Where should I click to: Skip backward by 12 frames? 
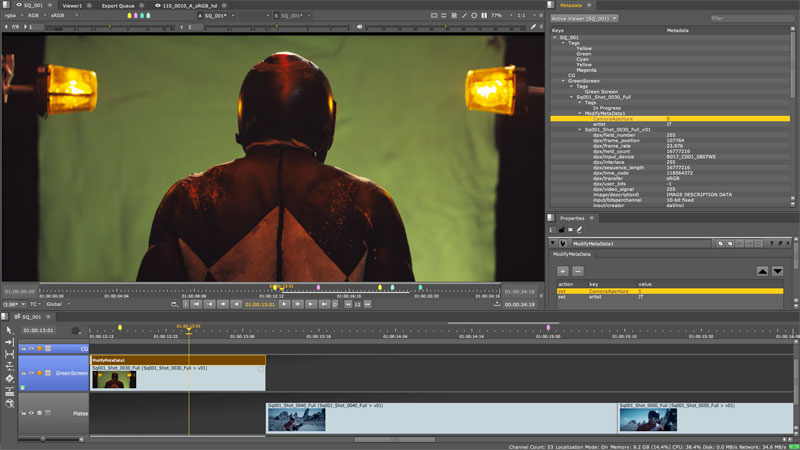point(348,304)
